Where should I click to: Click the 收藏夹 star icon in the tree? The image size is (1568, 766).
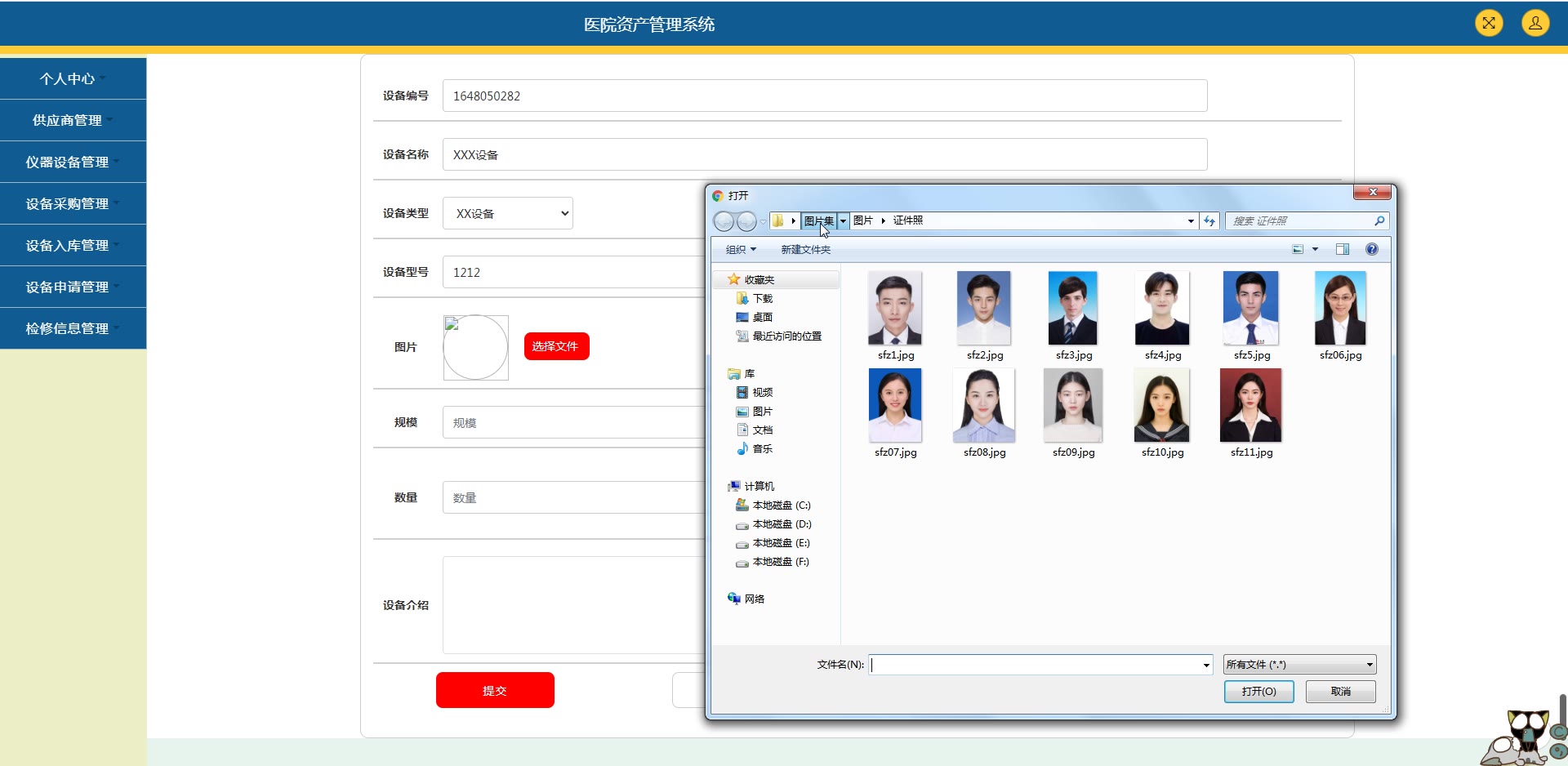733,279
